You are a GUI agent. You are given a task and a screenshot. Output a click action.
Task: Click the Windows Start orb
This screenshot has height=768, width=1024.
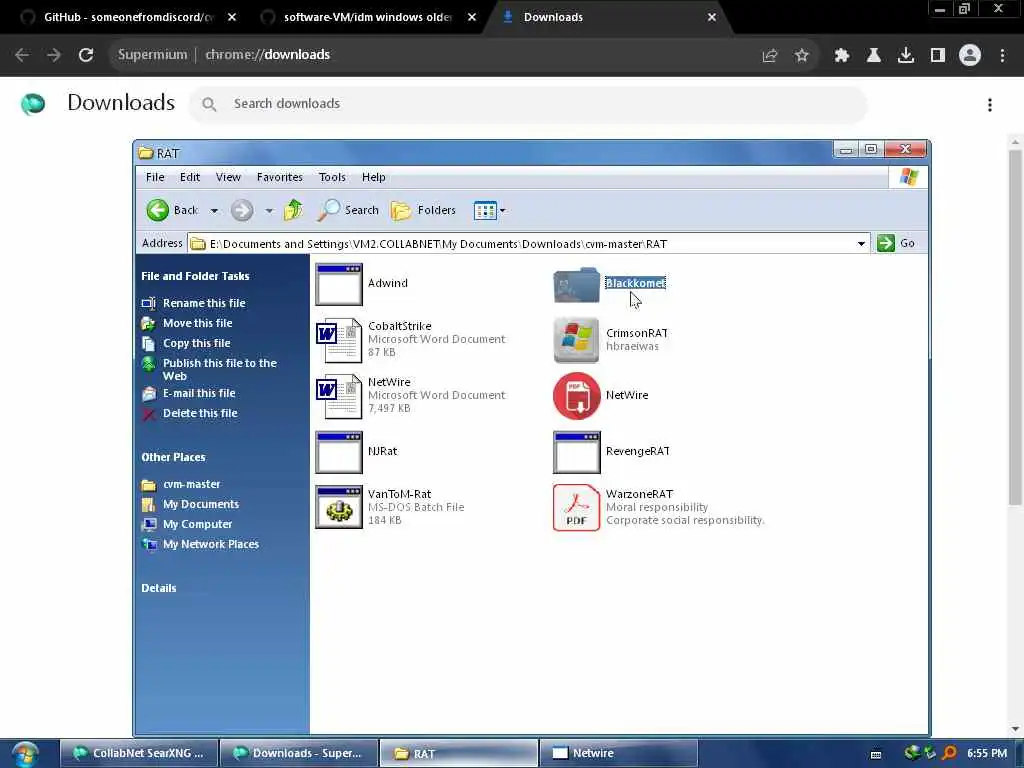(x=24, y=754)
